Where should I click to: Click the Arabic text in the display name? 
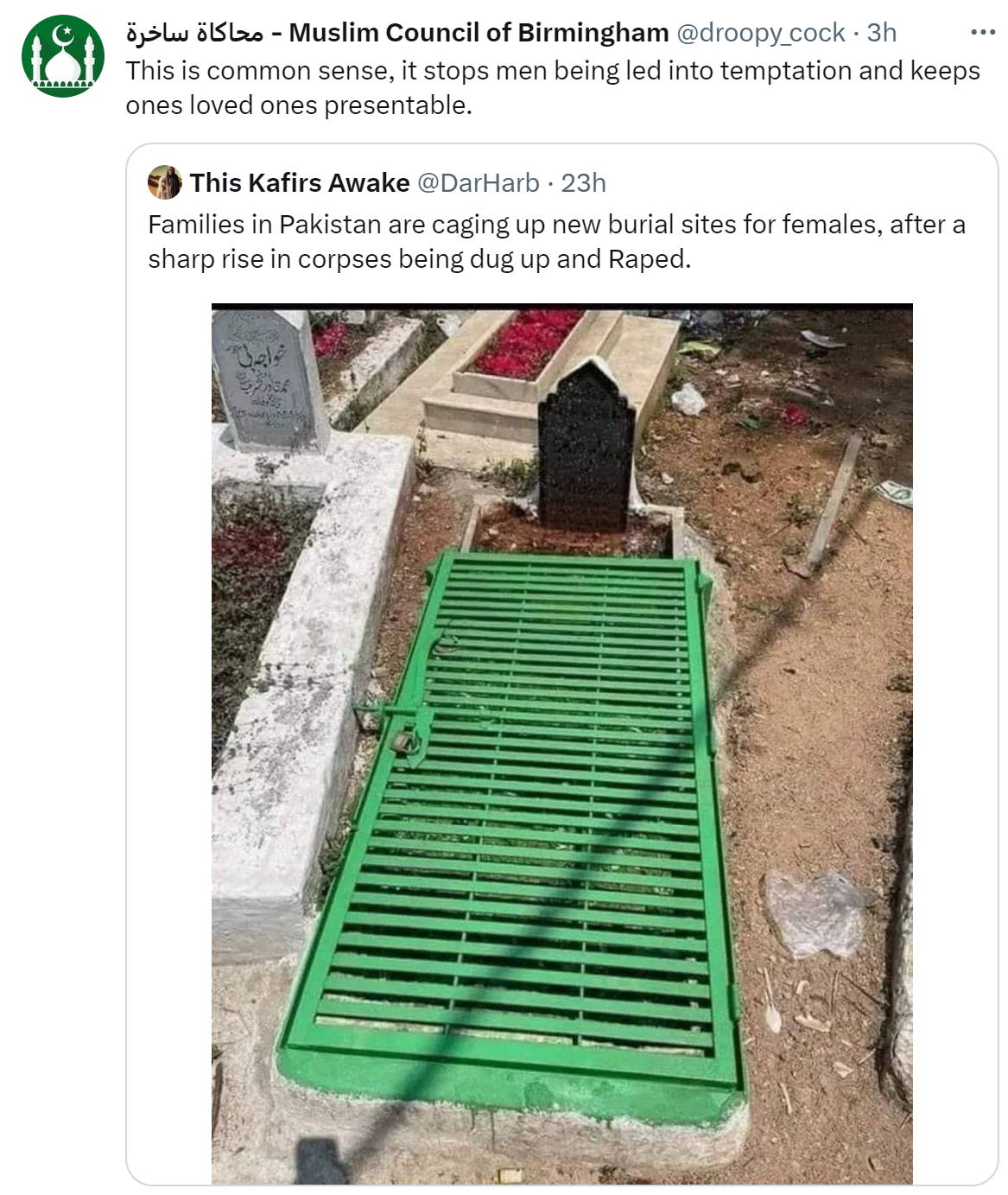194,33
